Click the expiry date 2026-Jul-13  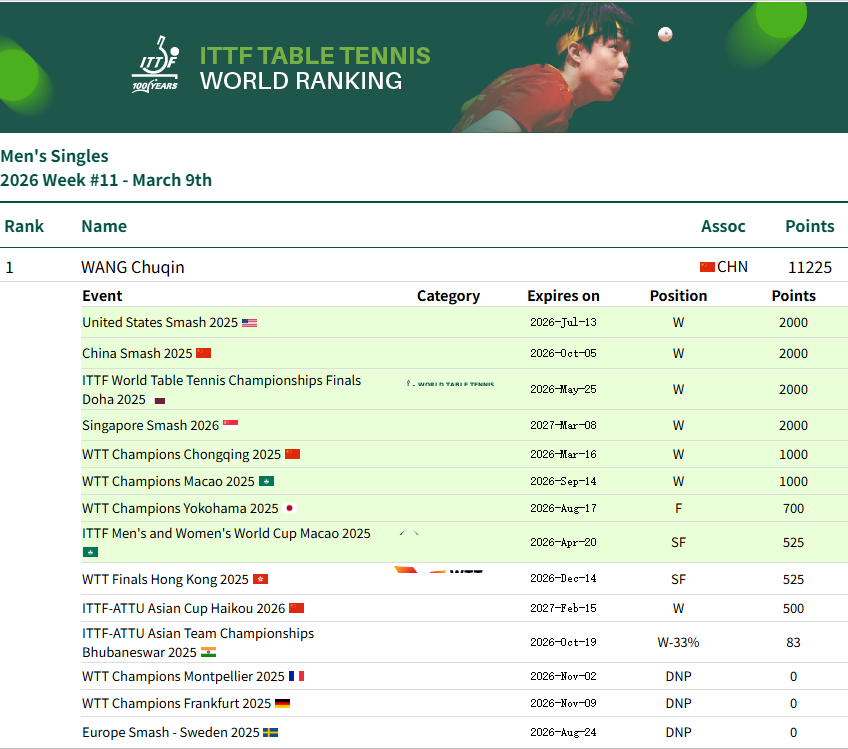click(x=563, y=322)
